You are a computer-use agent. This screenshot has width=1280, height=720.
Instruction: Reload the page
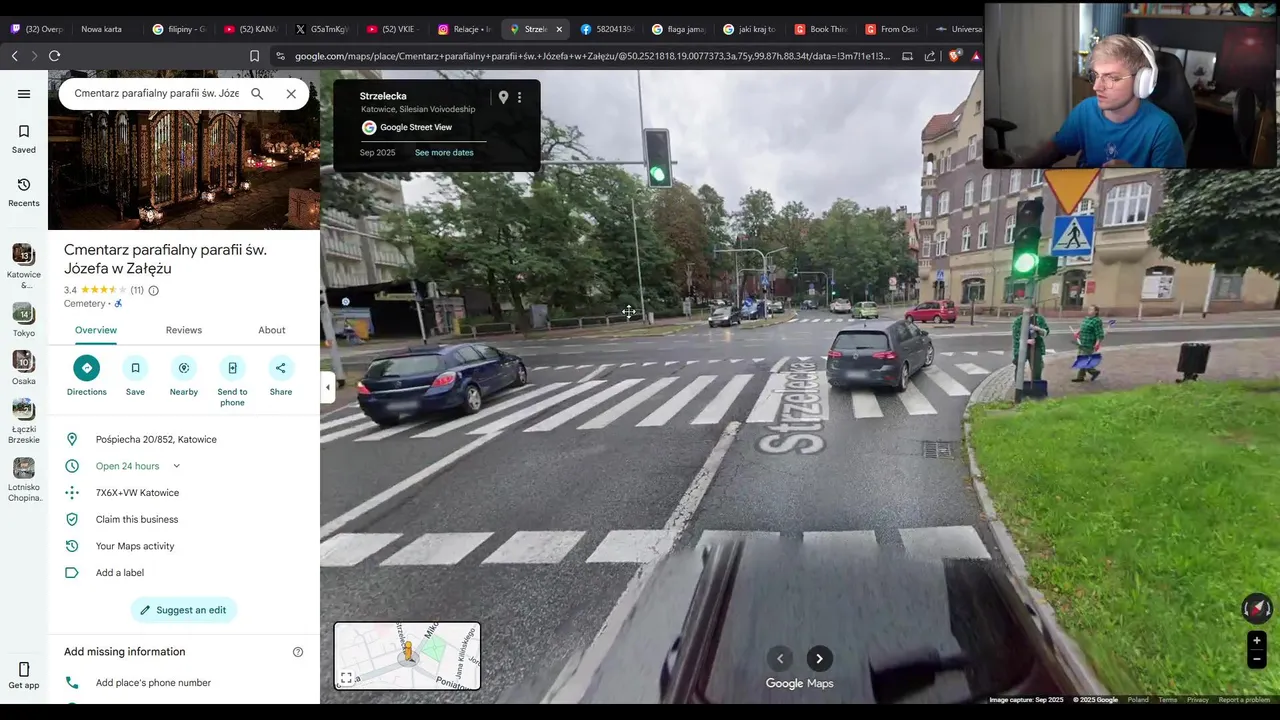tap(55, 56)
